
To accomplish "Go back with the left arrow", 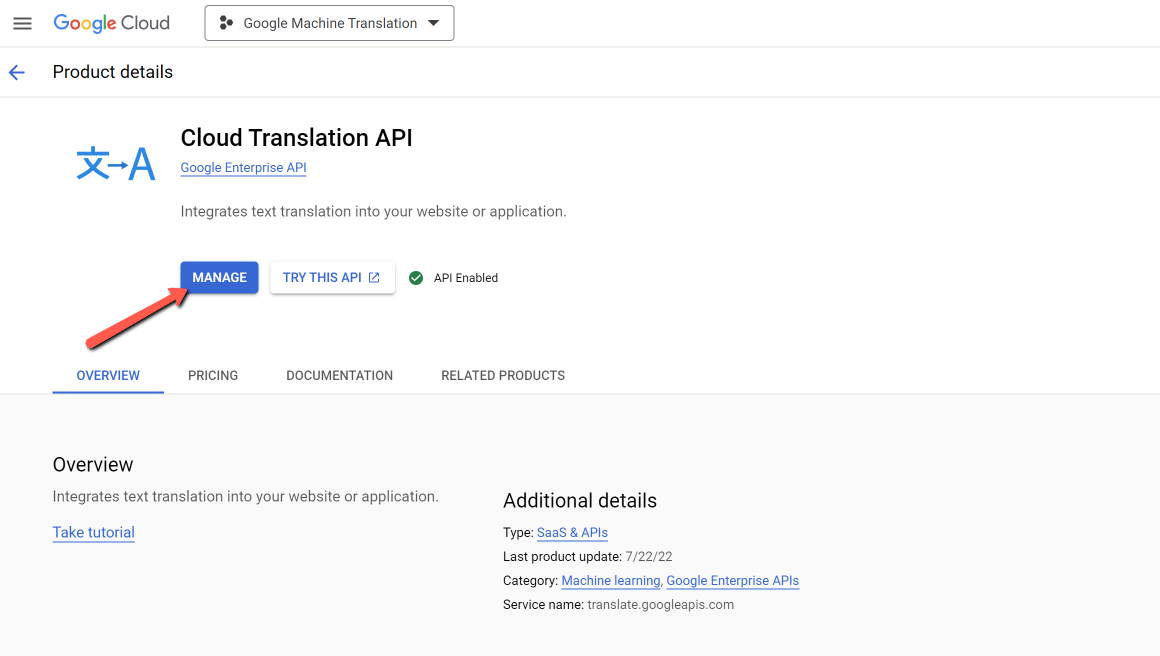I will [17, 72].
